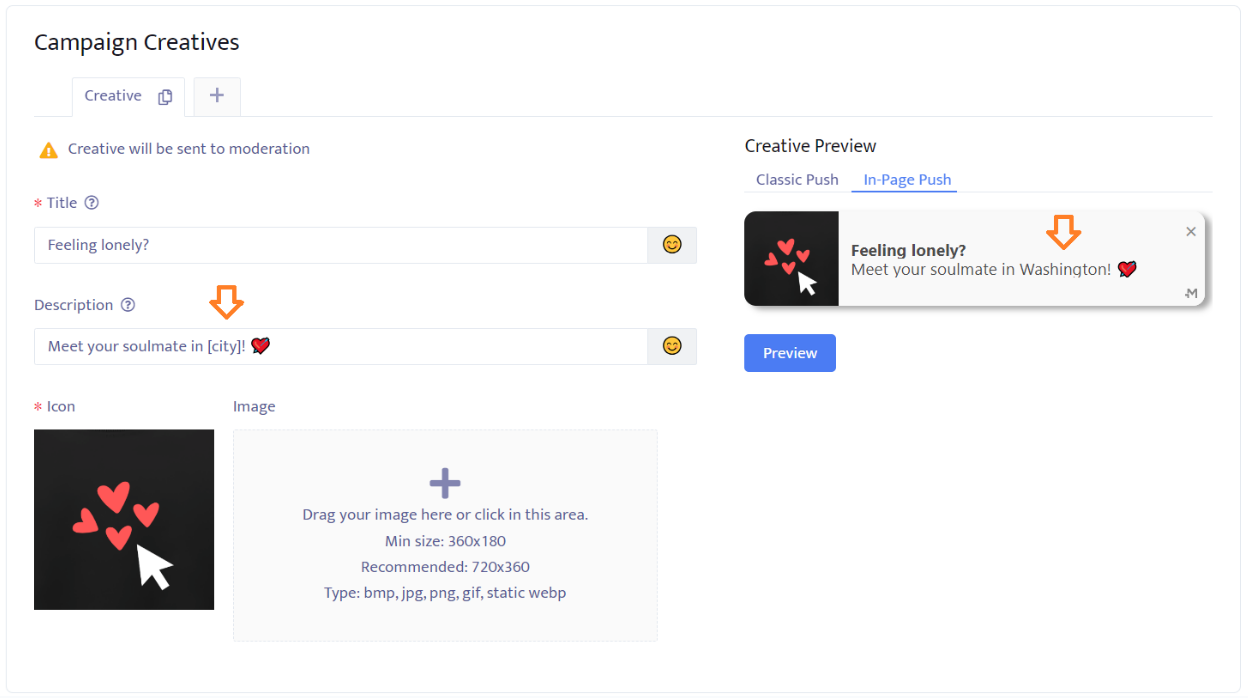
Task: Click the preview text "Meet your soulmate in Washington!"
Action: click(981, 270)
